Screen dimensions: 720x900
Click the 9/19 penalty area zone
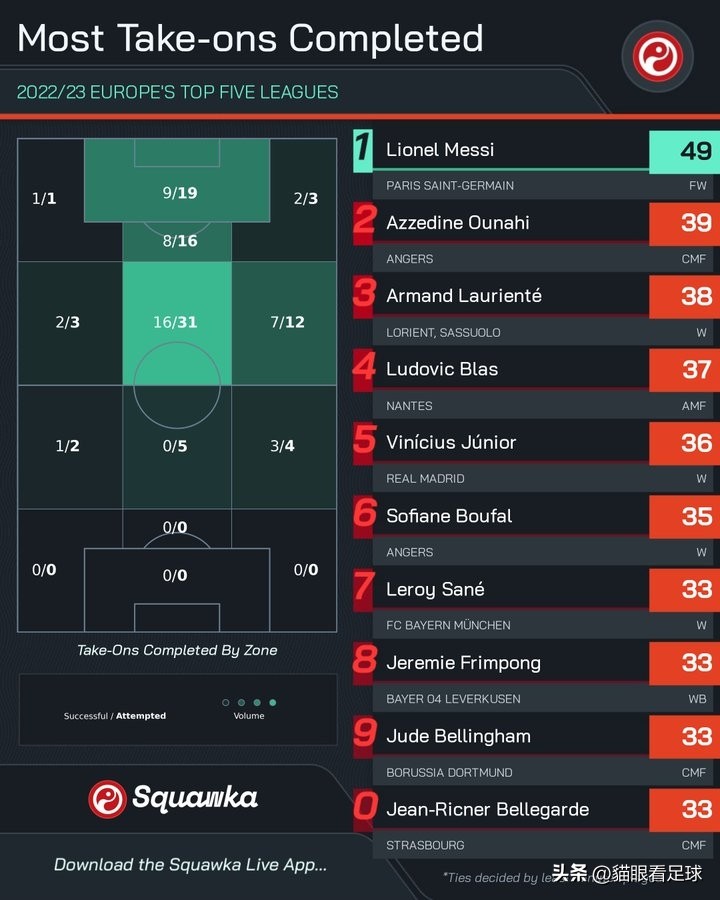click(177, 193)
